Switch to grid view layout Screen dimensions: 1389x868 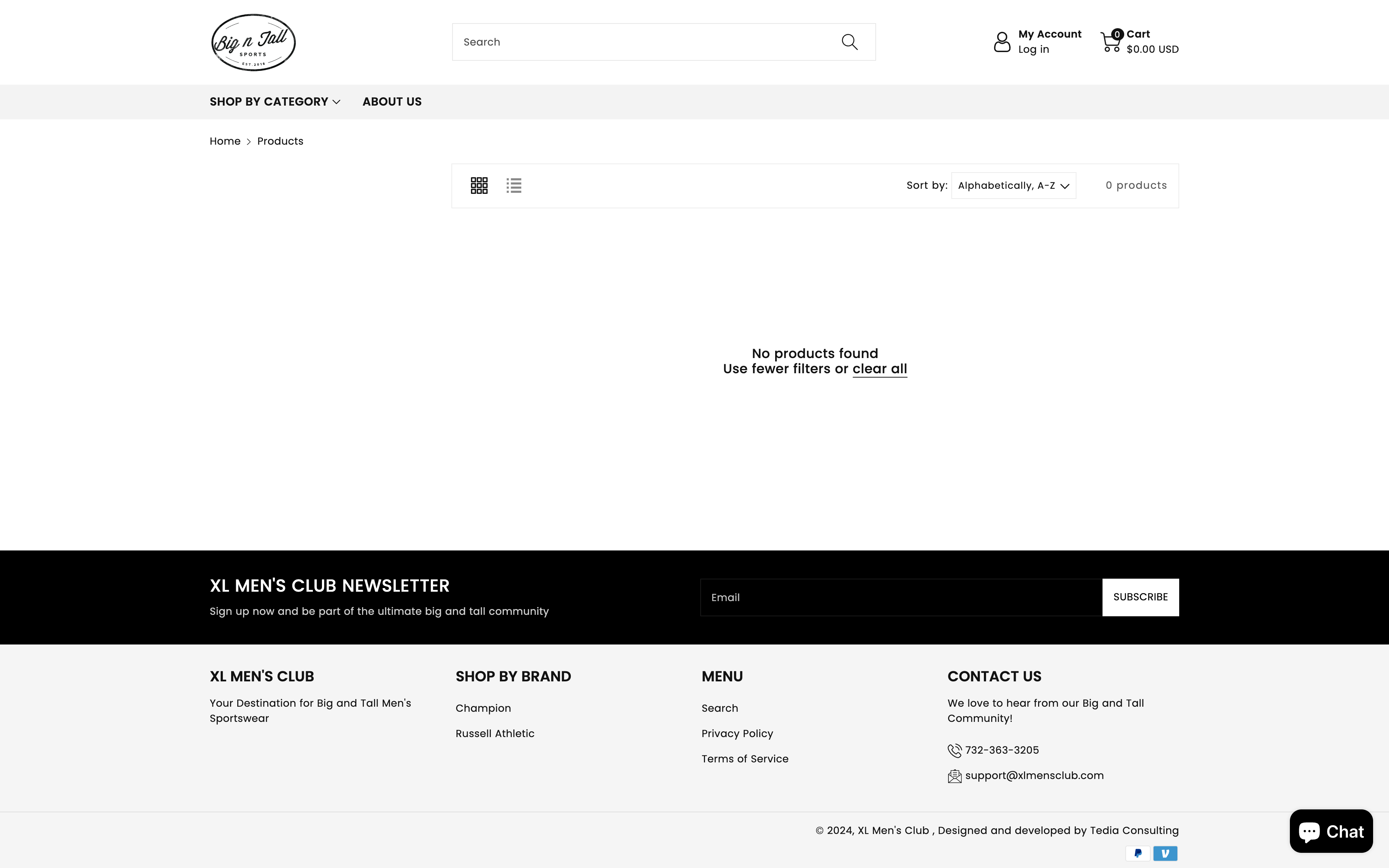[479, 185]
